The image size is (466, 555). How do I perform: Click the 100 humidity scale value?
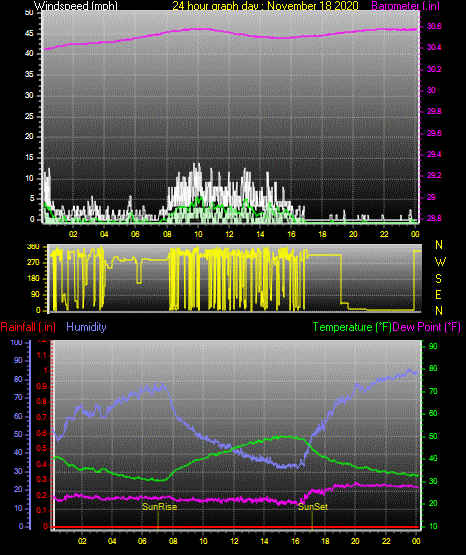[x=16, y=342]
